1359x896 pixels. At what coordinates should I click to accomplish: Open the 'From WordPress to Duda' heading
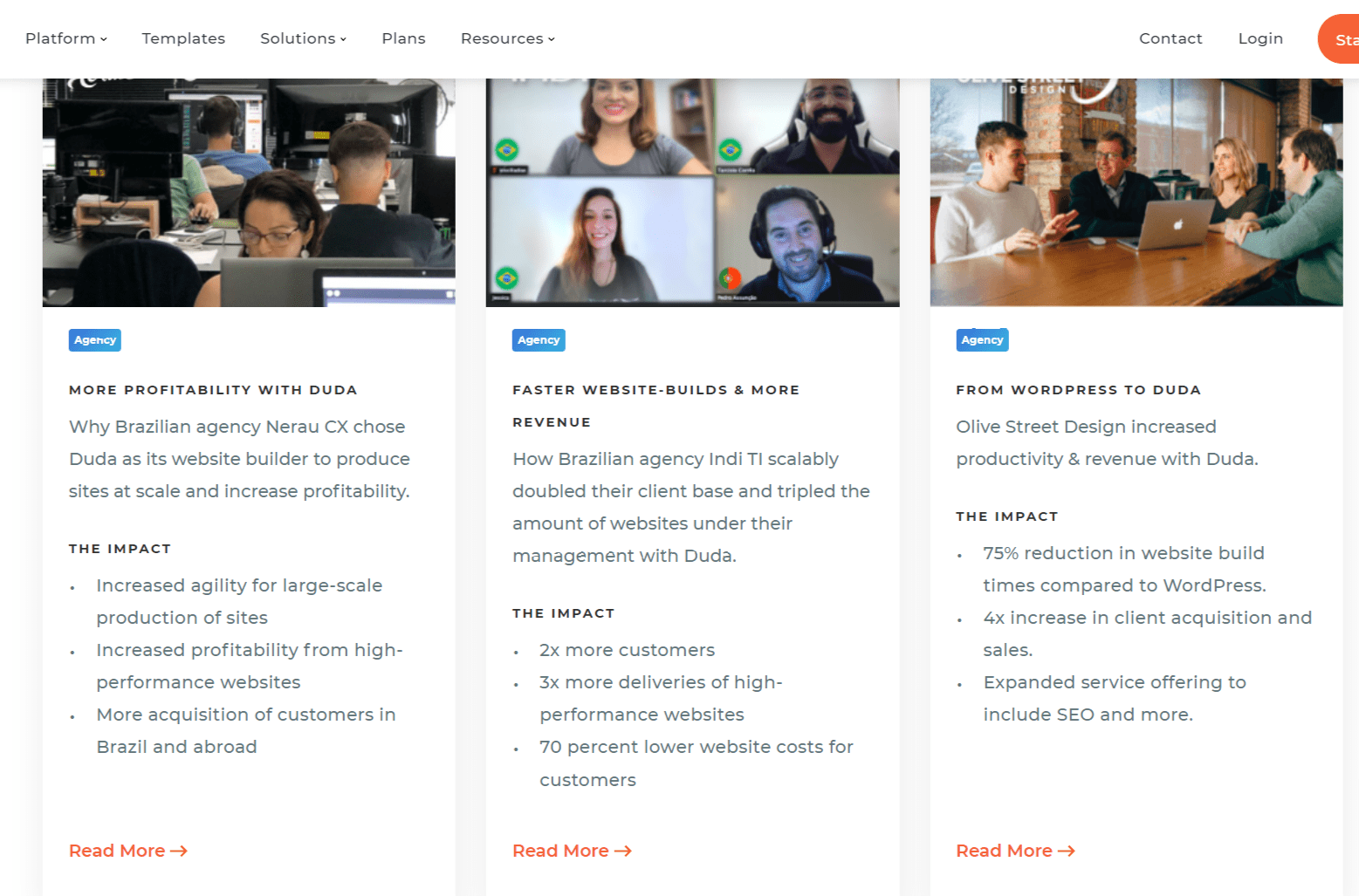(1079, 390)
